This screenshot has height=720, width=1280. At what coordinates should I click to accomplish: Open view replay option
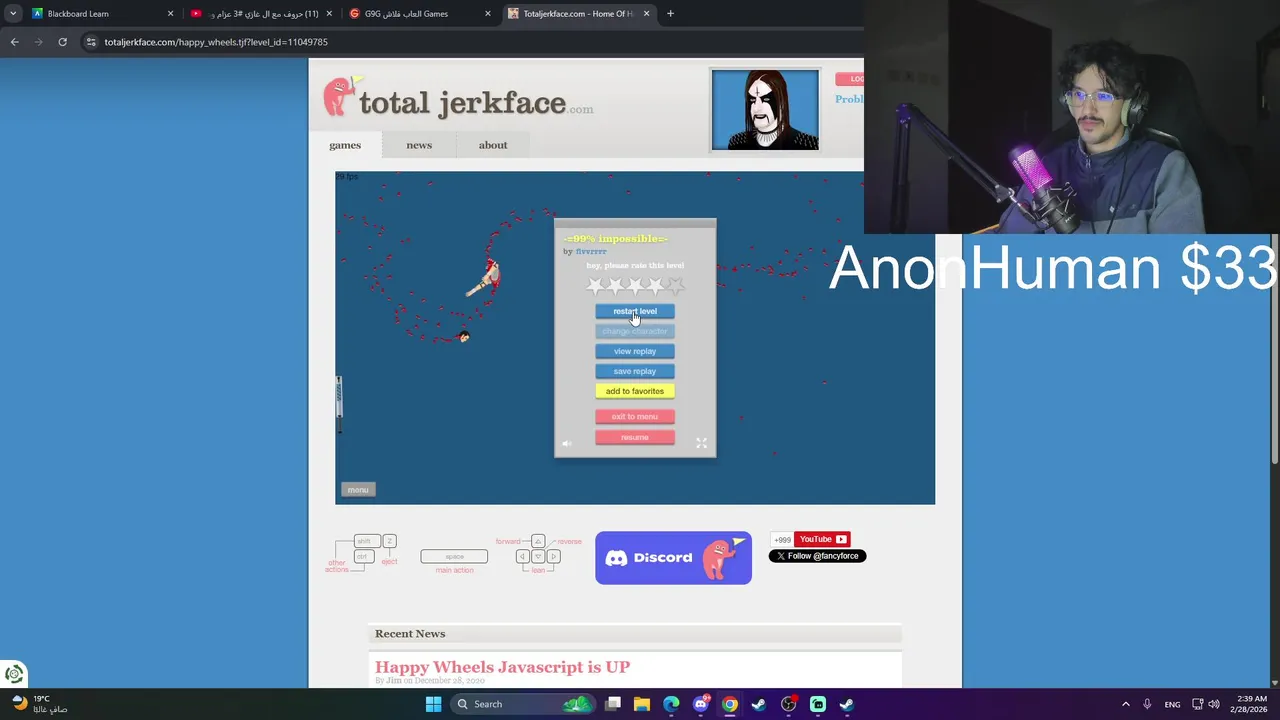tap(635, 351)
